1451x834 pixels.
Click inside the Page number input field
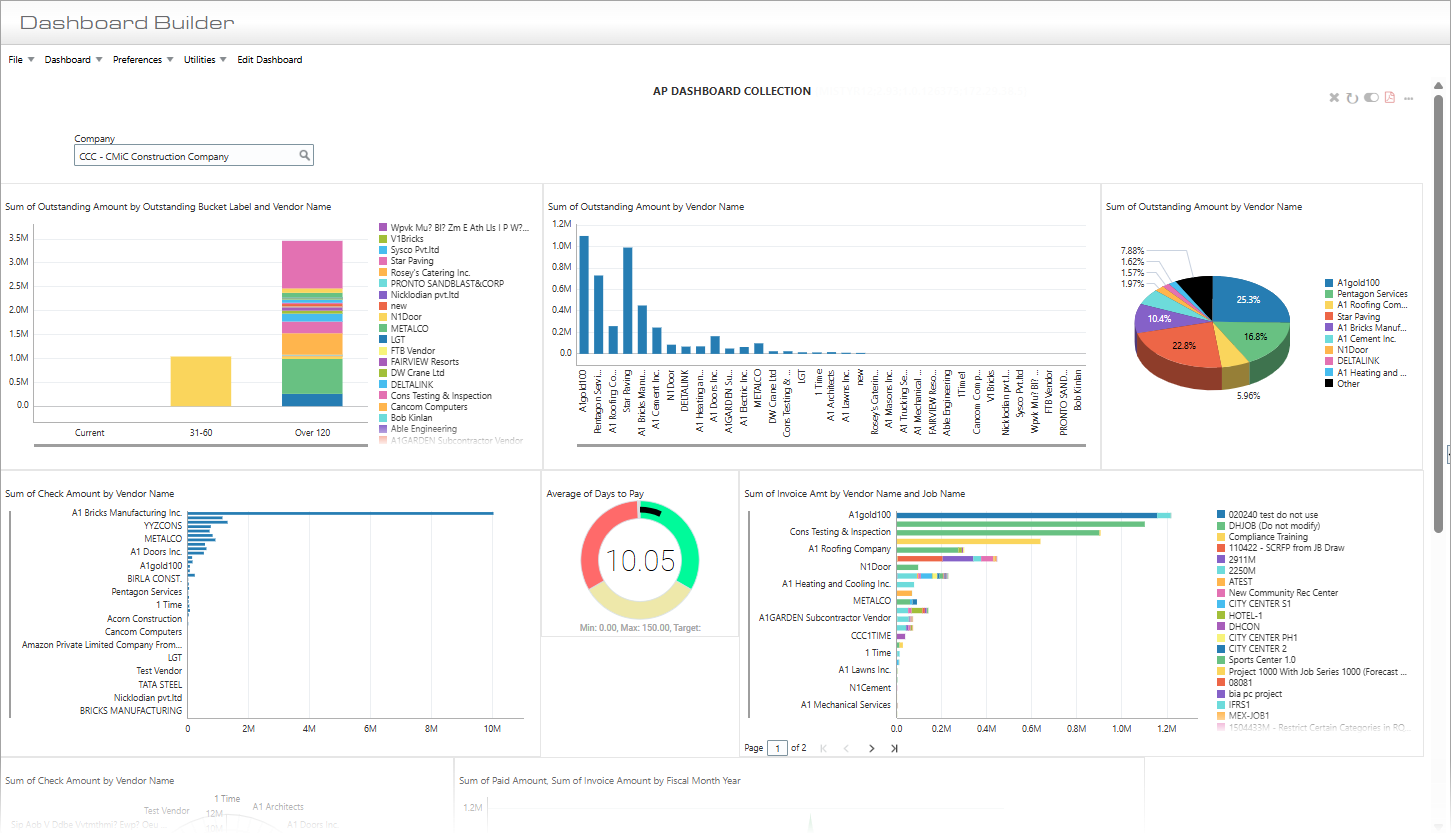coord(777,747)
